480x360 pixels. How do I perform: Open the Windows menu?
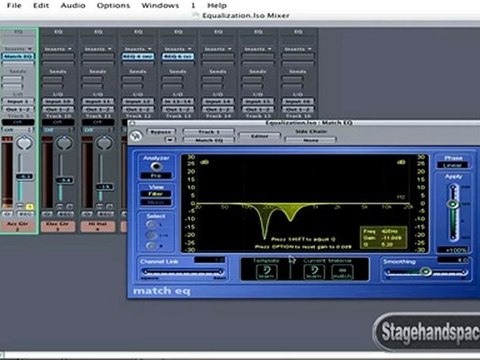click(x=160, y=5)
